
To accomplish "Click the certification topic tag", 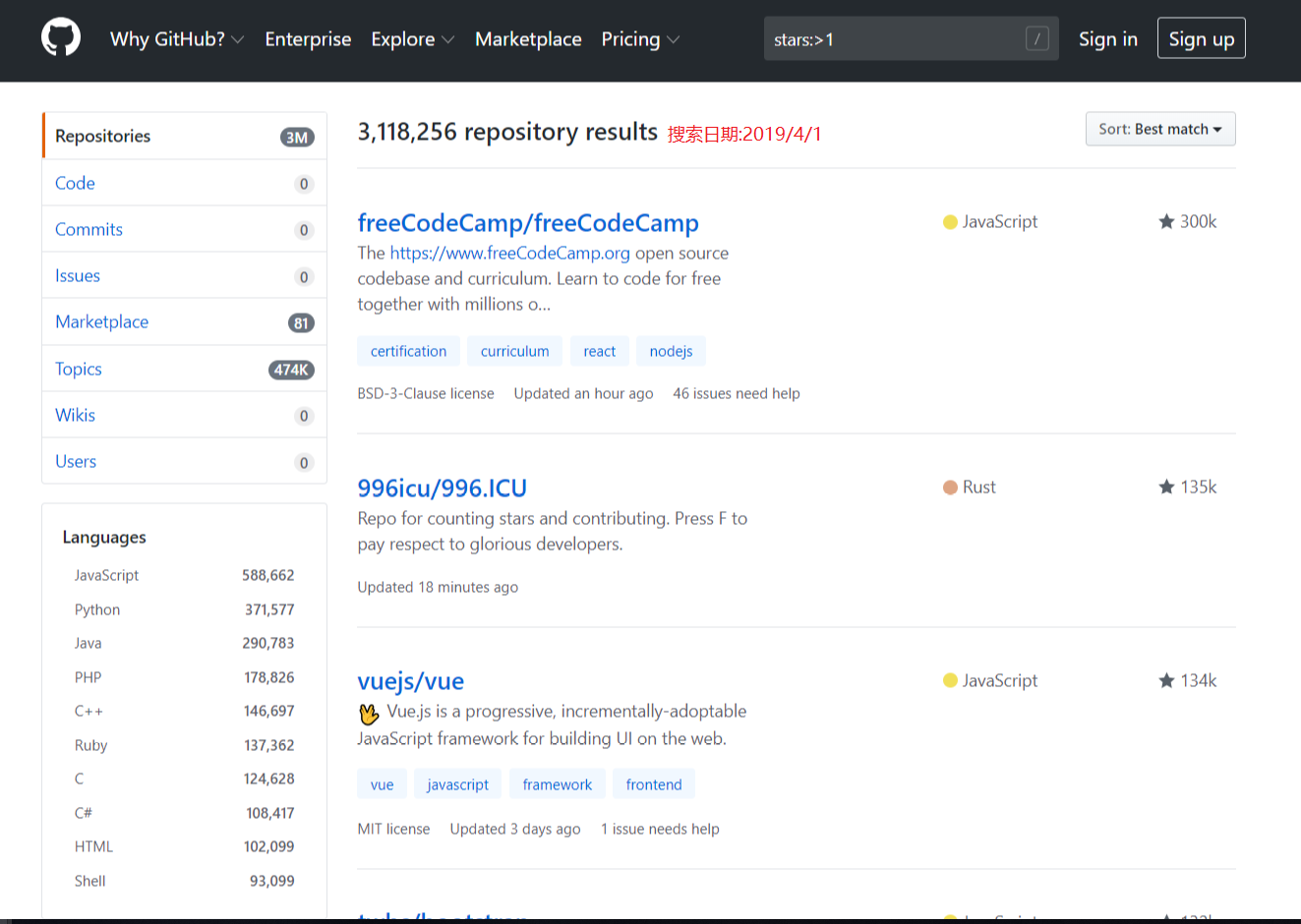I will pos(408,351).
